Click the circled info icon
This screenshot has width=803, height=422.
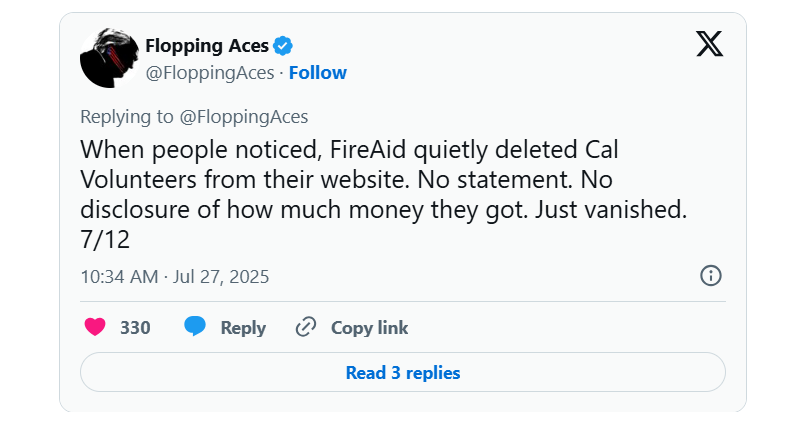tap(711, 276)
